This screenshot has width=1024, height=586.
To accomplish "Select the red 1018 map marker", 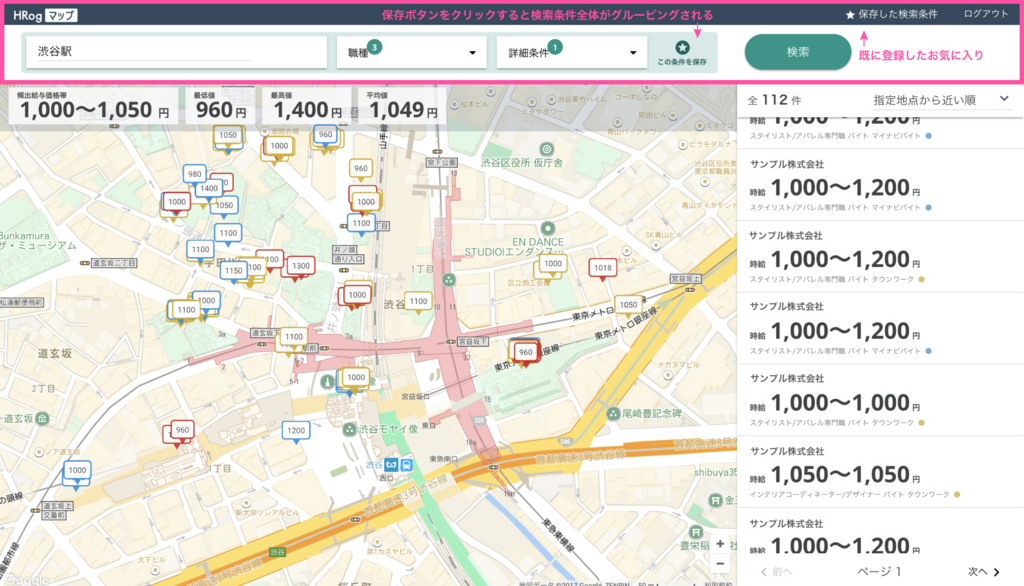I will click(602, 267).
